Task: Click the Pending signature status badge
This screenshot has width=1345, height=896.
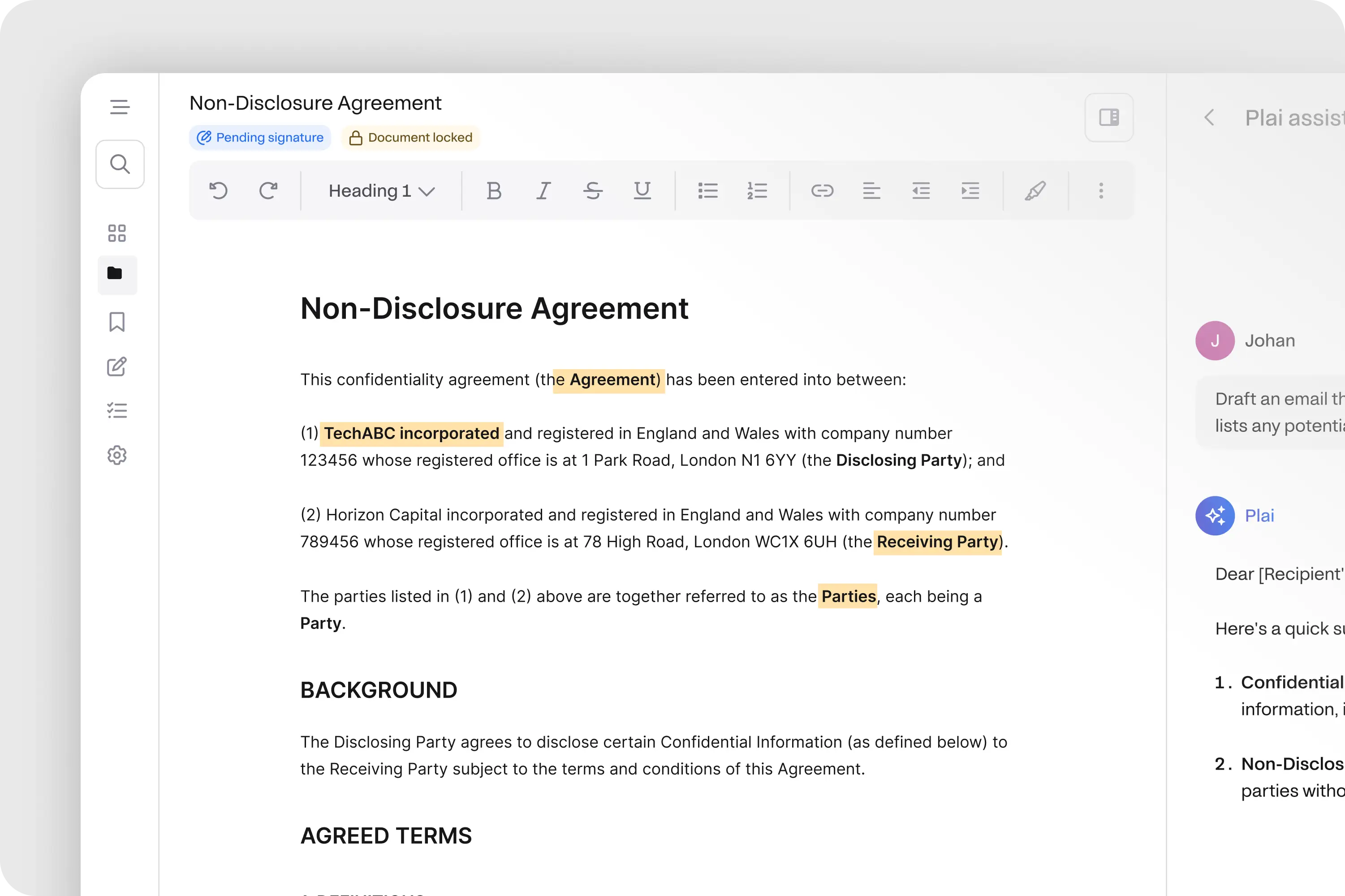Action: (261, 137)
